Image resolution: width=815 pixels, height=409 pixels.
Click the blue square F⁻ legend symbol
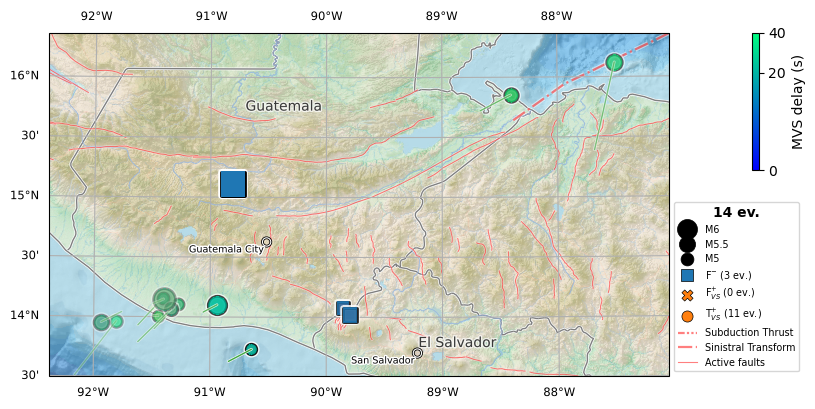click(x=687, y=275)
